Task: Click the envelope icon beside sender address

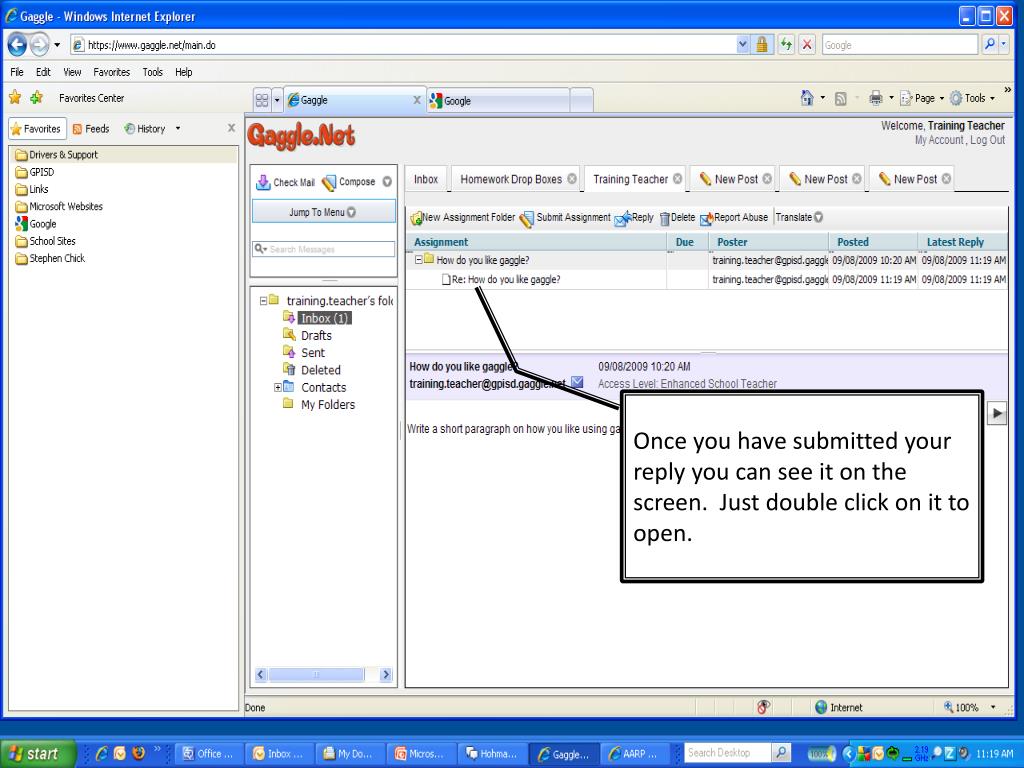Action: tap(577, 382)
